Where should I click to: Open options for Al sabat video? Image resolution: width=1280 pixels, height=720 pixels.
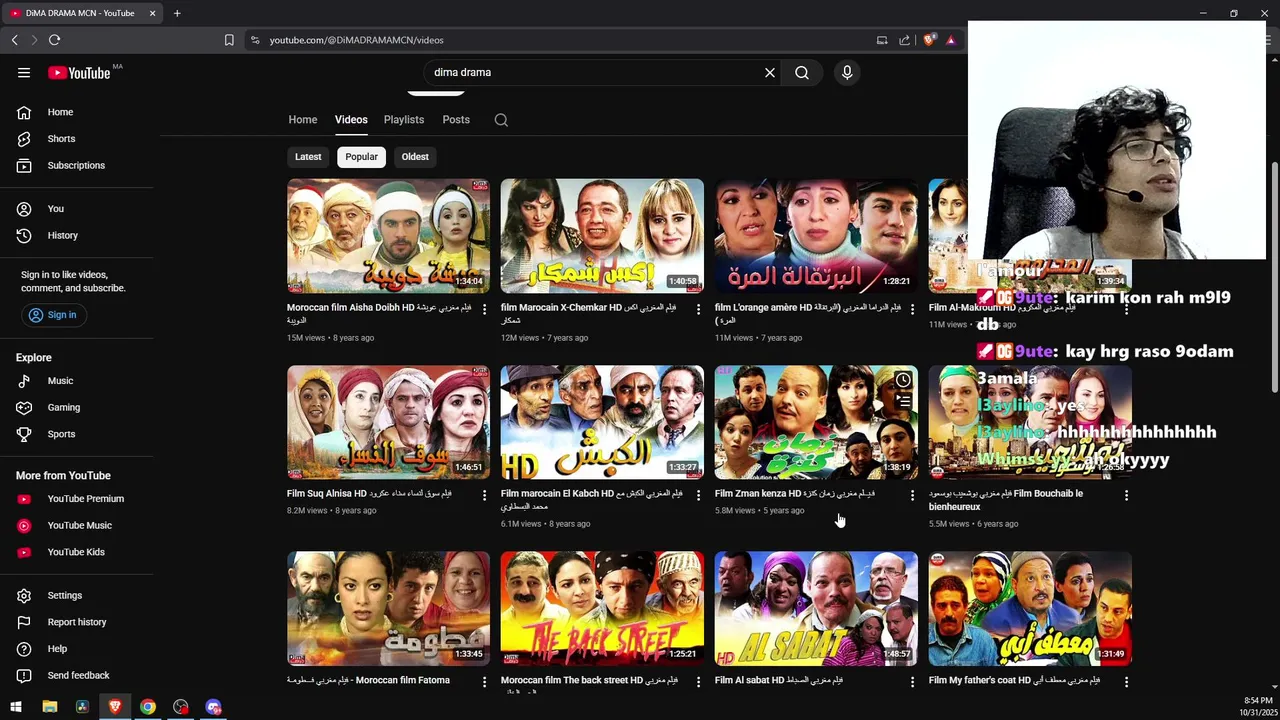pos(912,682)
